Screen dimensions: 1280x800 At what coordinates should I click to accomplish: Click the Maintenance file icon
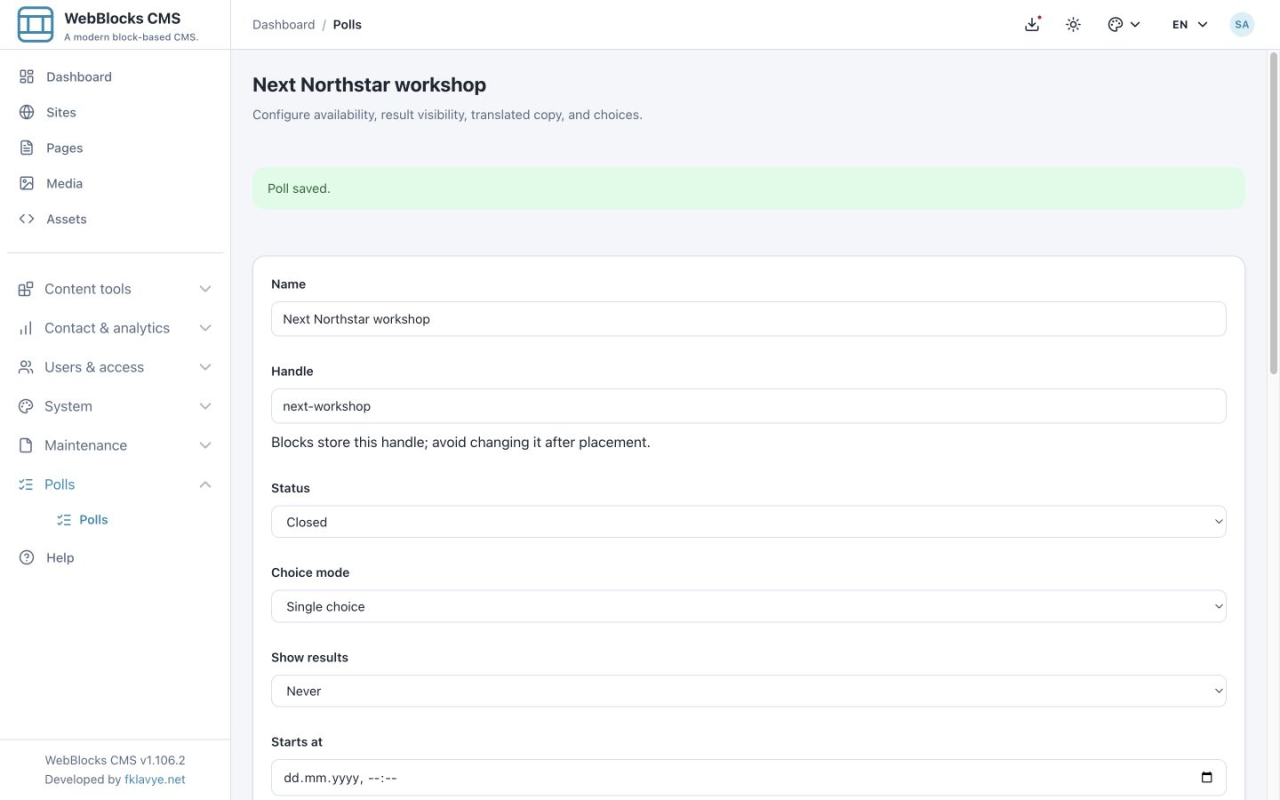click(26, 445)
